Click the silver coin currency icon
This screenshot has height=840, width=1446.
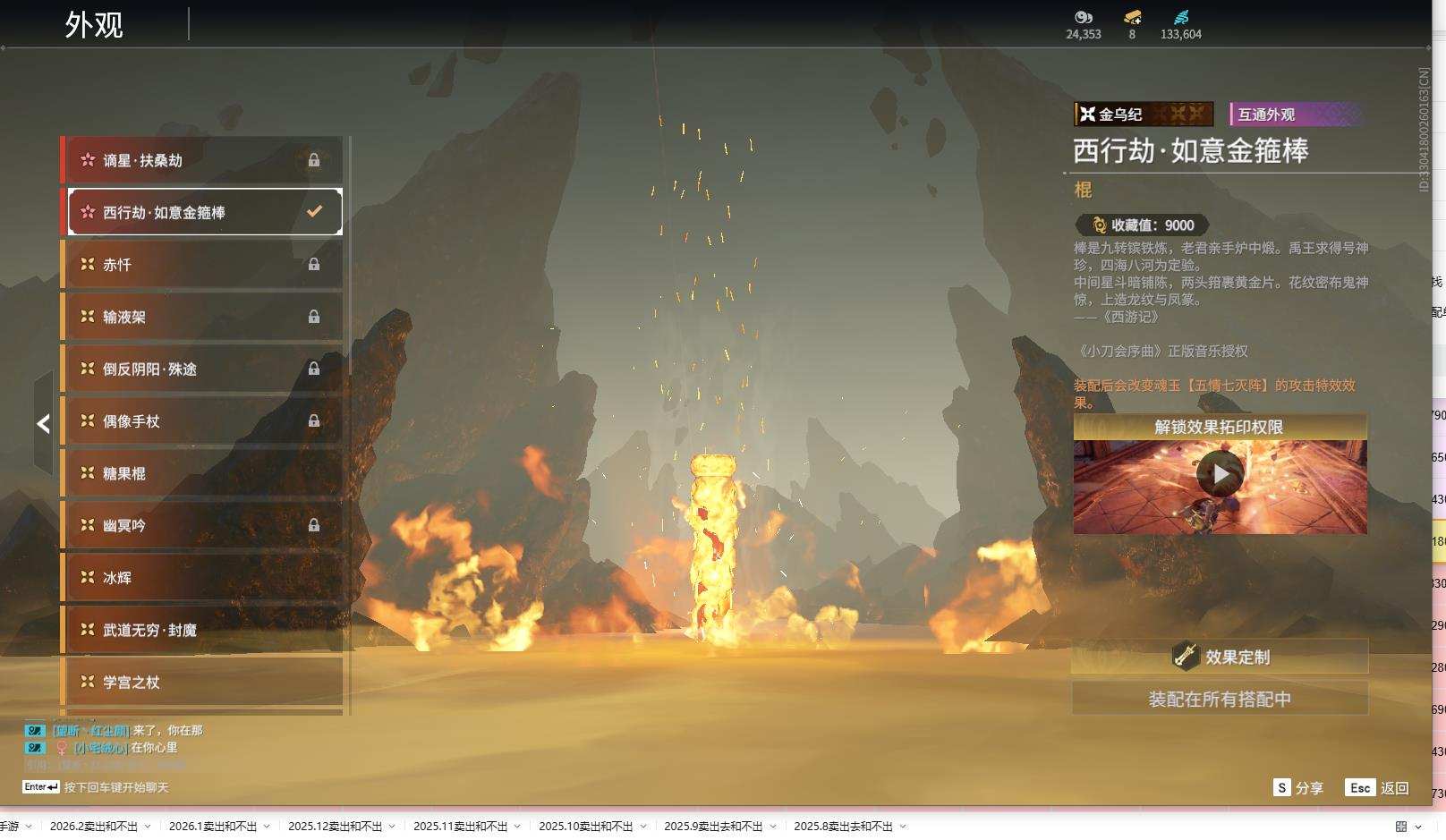pyautogui.click(x=1083, y=17)
